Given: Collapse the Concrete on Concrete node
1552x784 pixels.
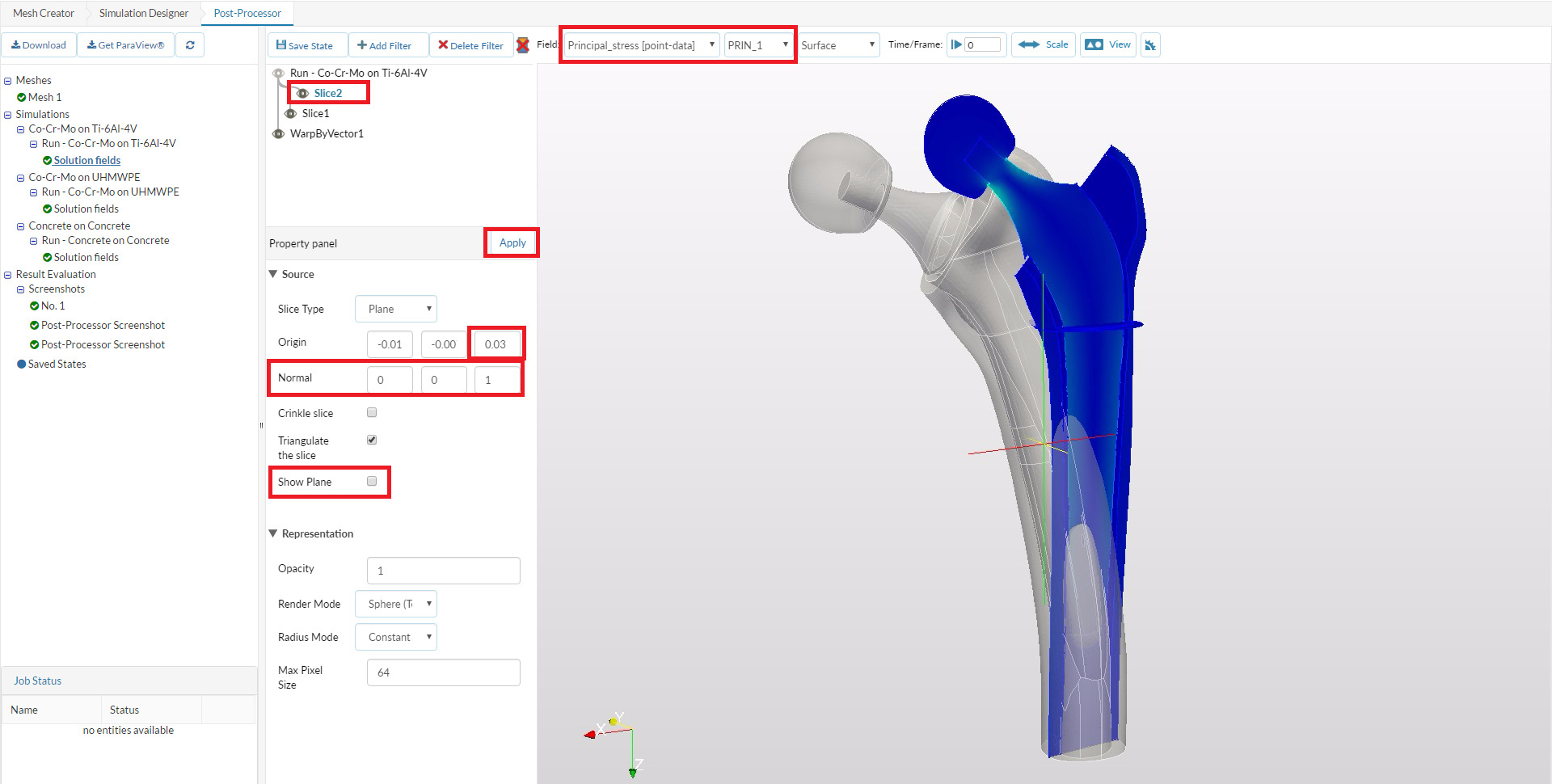Looking at the screenshot, I should point(20,226).
